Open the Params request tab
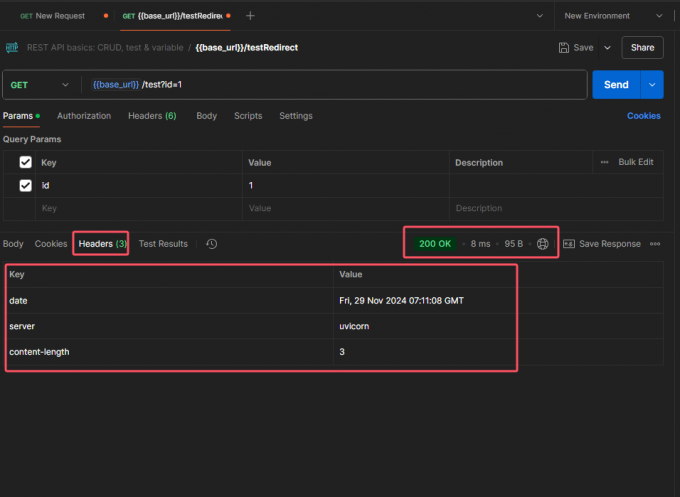Image resolution: width=680 pixels, height=497 pixels. [x=21, y=116]
